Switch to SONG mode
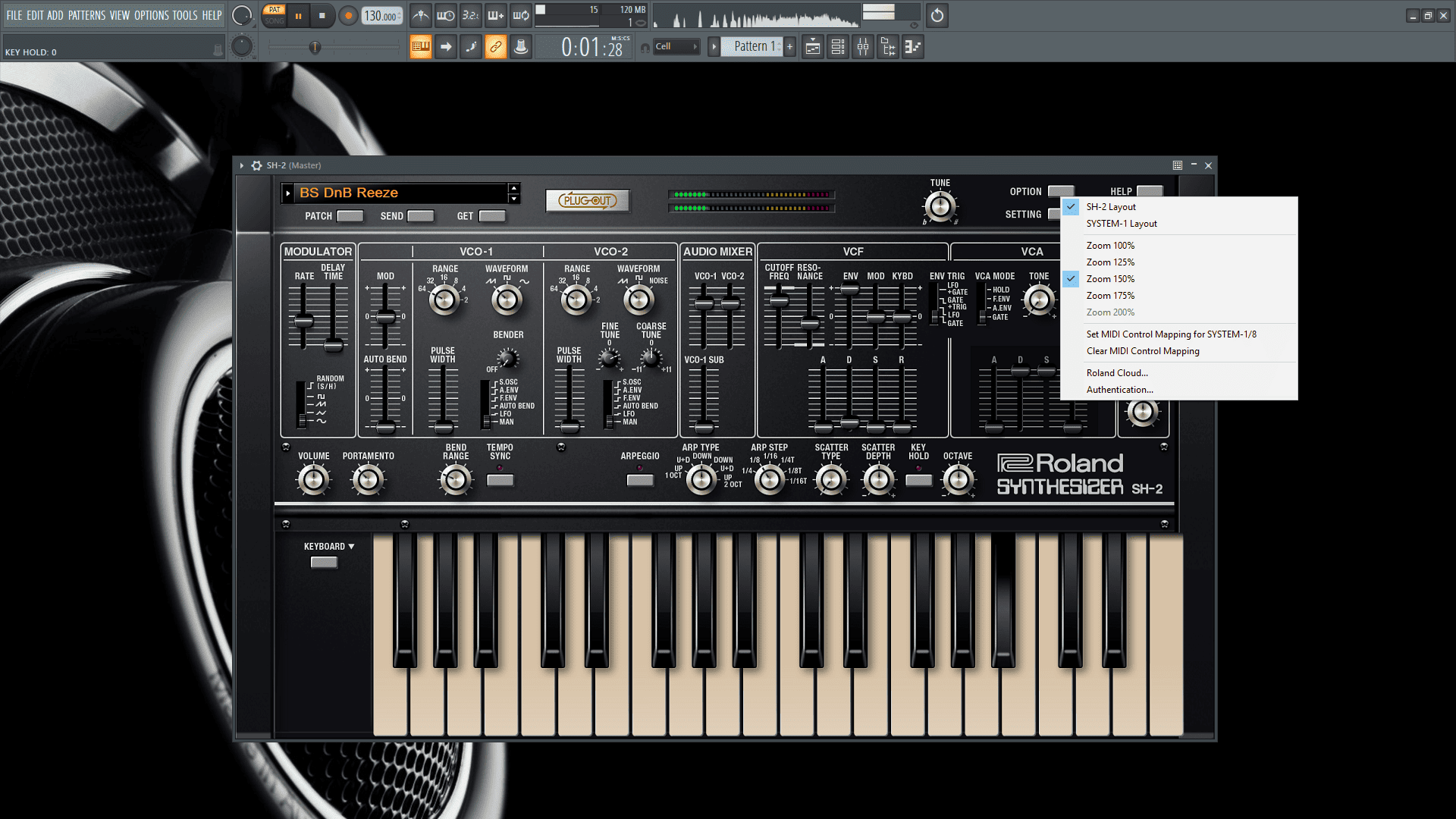 (x=275, y=21)
